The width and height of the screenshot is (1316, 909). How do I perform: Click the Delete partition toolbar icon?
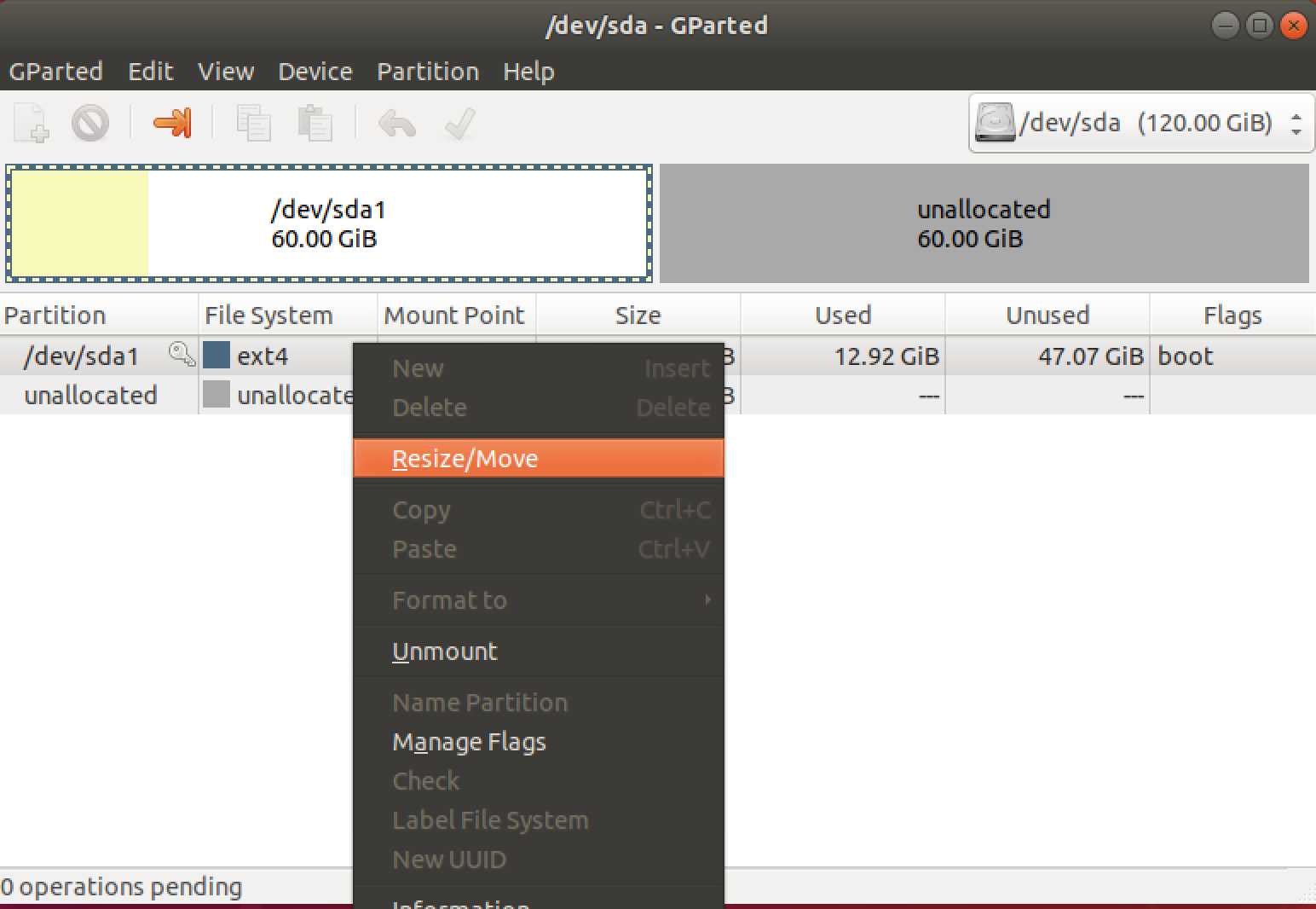pyautogui.click(x=89, y=123)
